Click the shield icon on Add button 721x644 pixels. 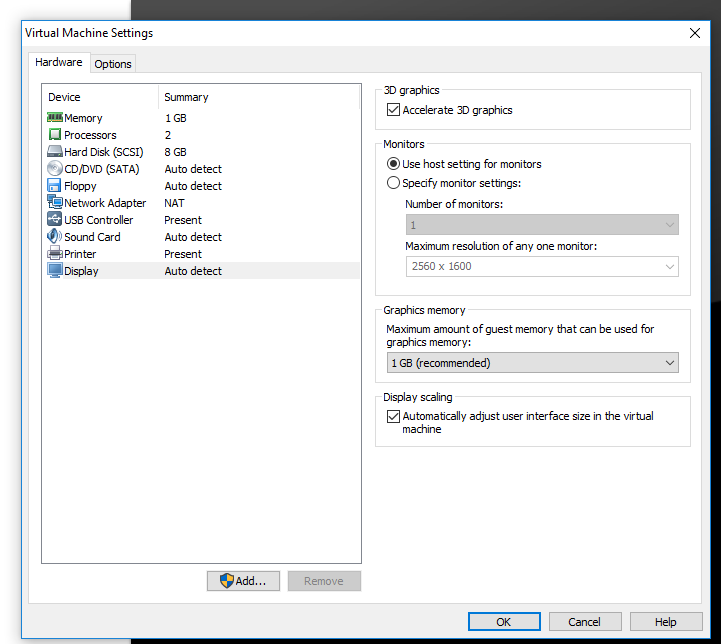pos(227,581)
